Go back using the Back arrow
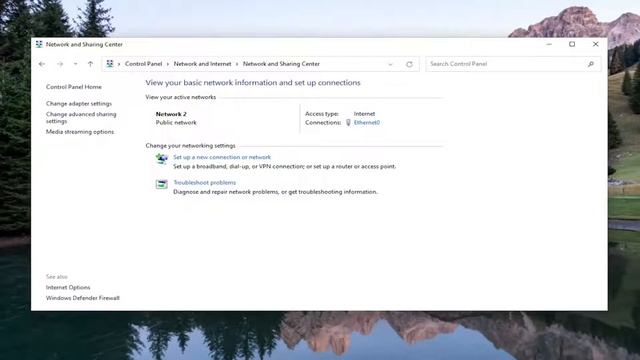Viewport: 640px width, 360px height. coord(42,64)
